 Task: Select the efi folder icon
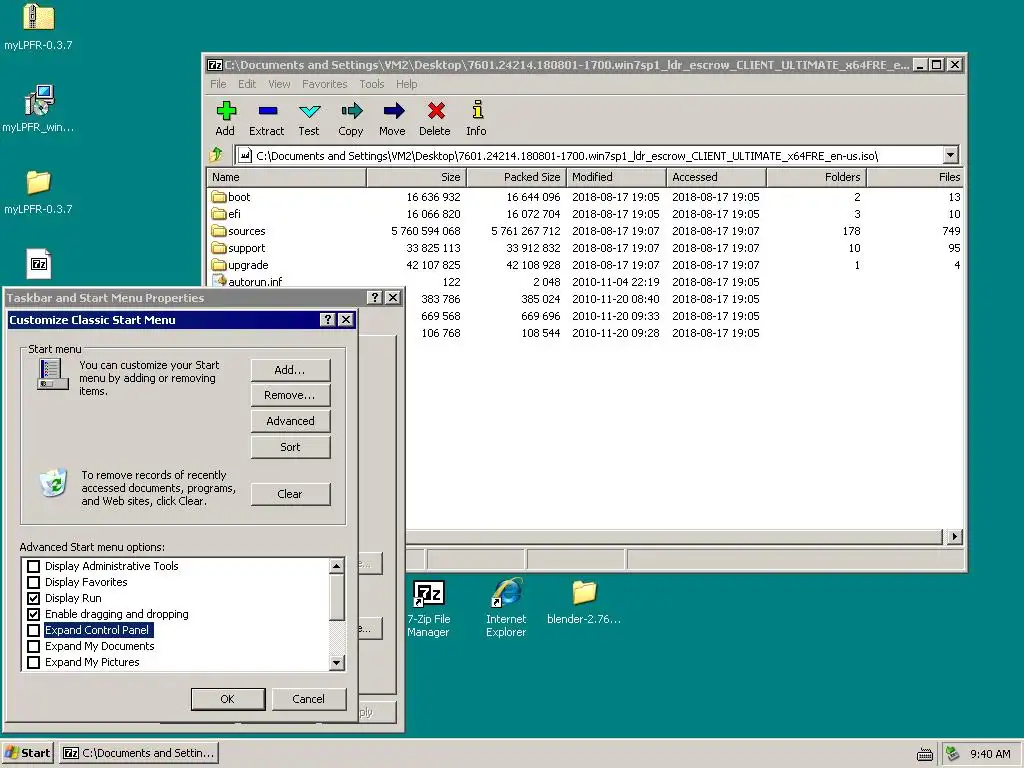coord(218,214)
